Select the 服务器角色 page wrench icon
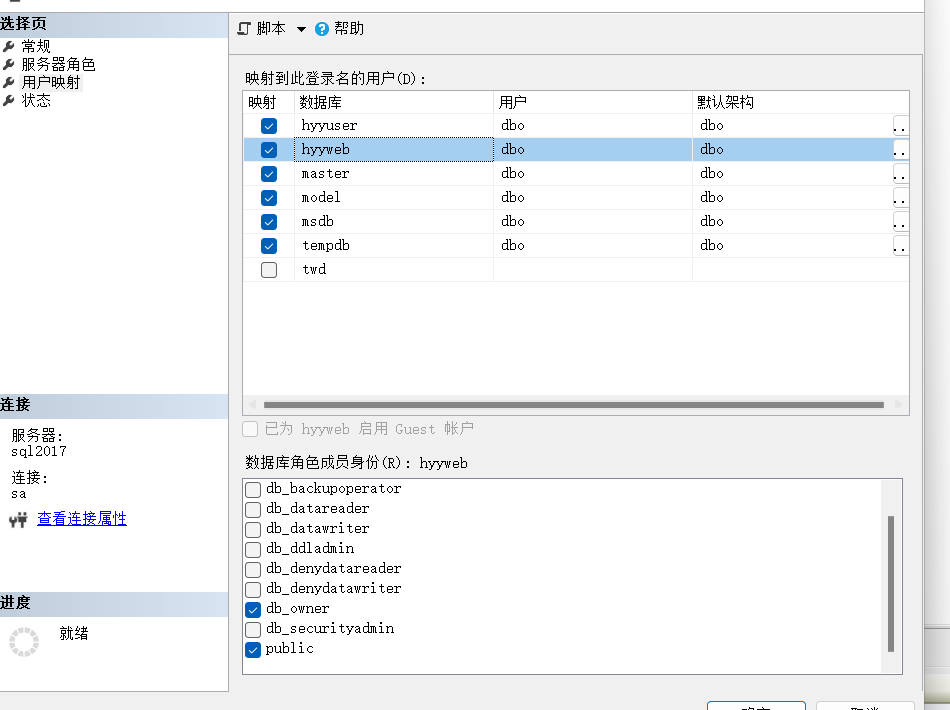Image resolution: width=950 pixels, height=710 pixels. [9, 65]
